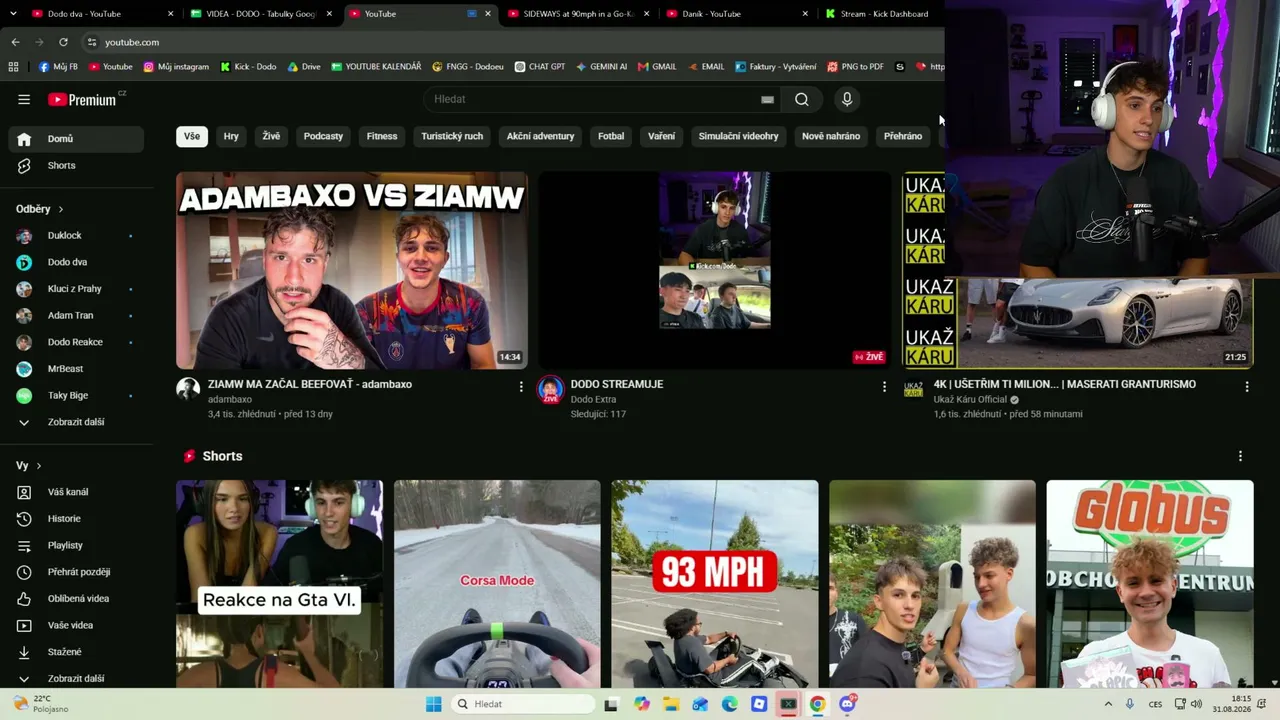Open Vaše videa page
The height and width of the screenshot is (720, 1280).
pyautogui.click(x=76, y=625)
